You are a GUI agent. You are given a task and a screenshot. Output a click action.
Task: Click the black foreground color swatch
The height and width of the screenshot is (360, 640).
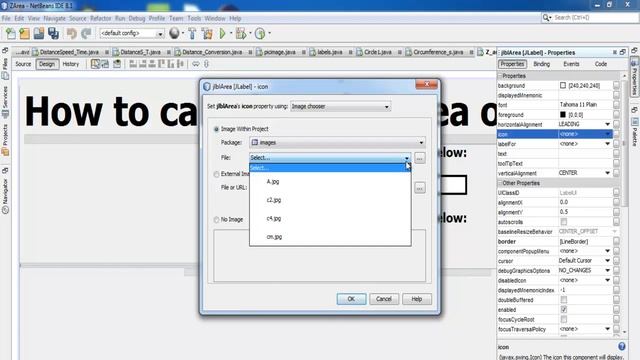click(563, 115)
